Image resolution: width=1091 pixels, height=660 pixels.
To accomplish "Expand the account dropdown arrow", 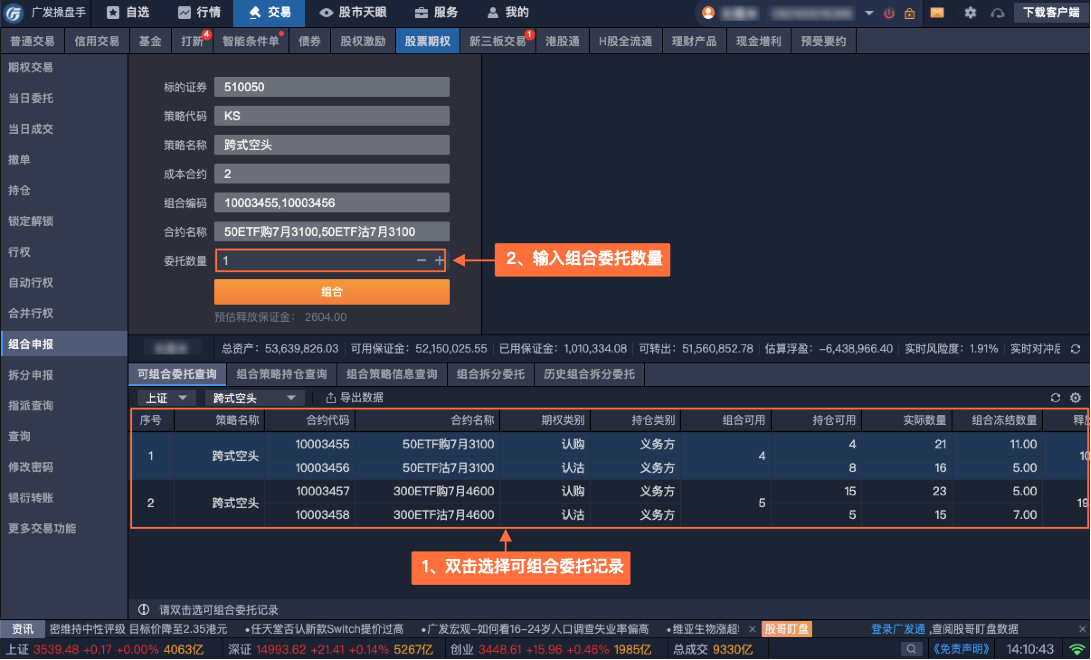I will point(869,13).
